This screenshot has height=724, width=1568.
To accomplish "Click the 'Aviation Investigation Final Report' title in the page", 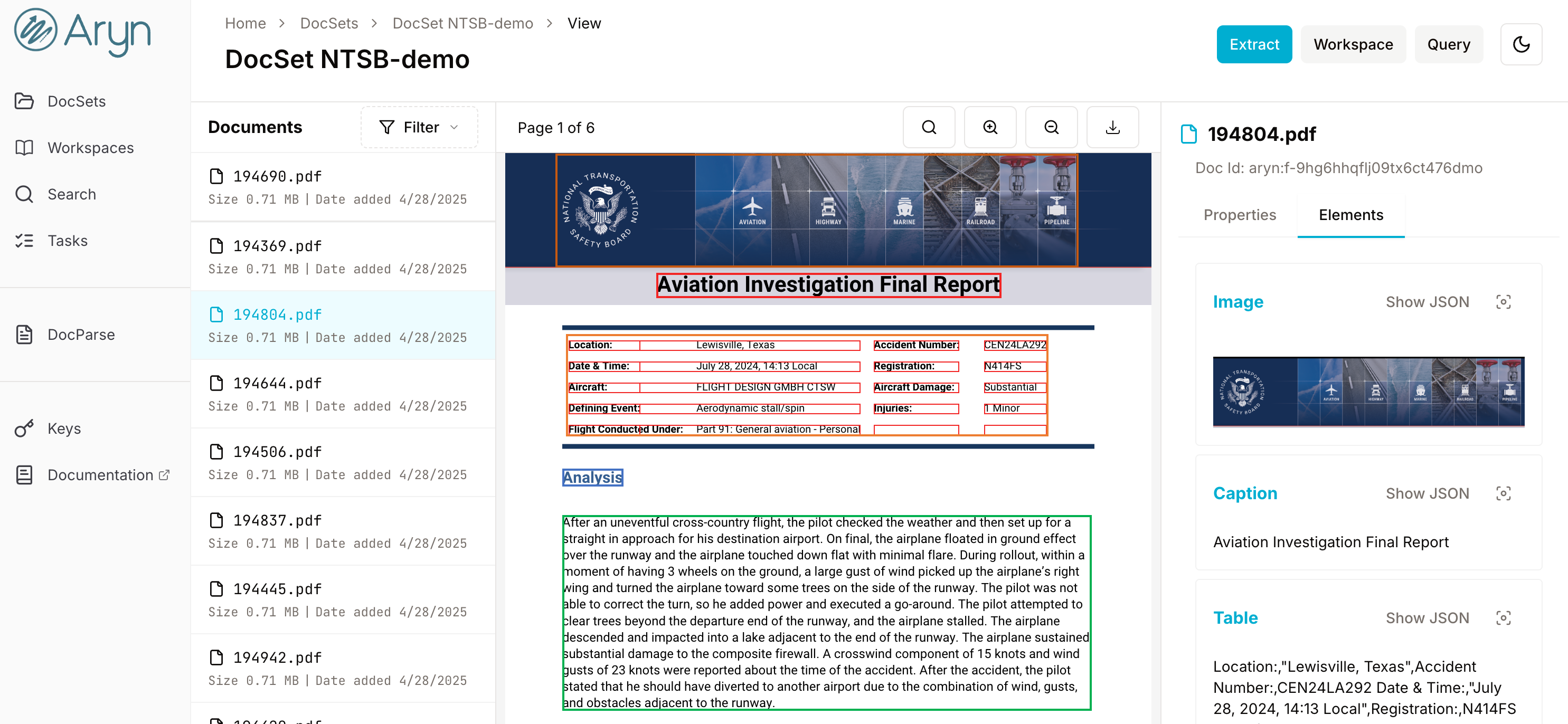I will 828,285.
